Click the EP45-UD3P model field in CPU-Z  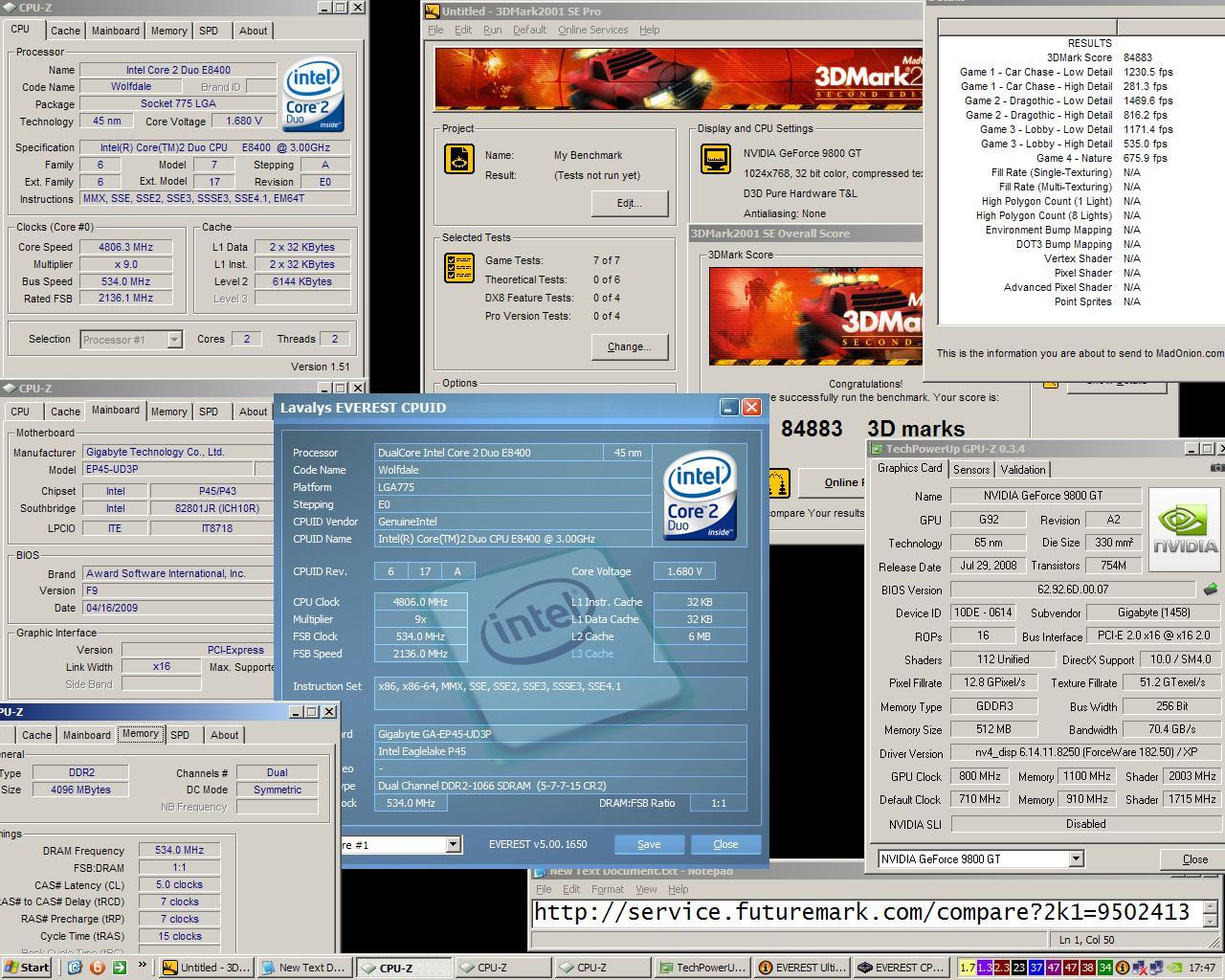coord(167,470)
